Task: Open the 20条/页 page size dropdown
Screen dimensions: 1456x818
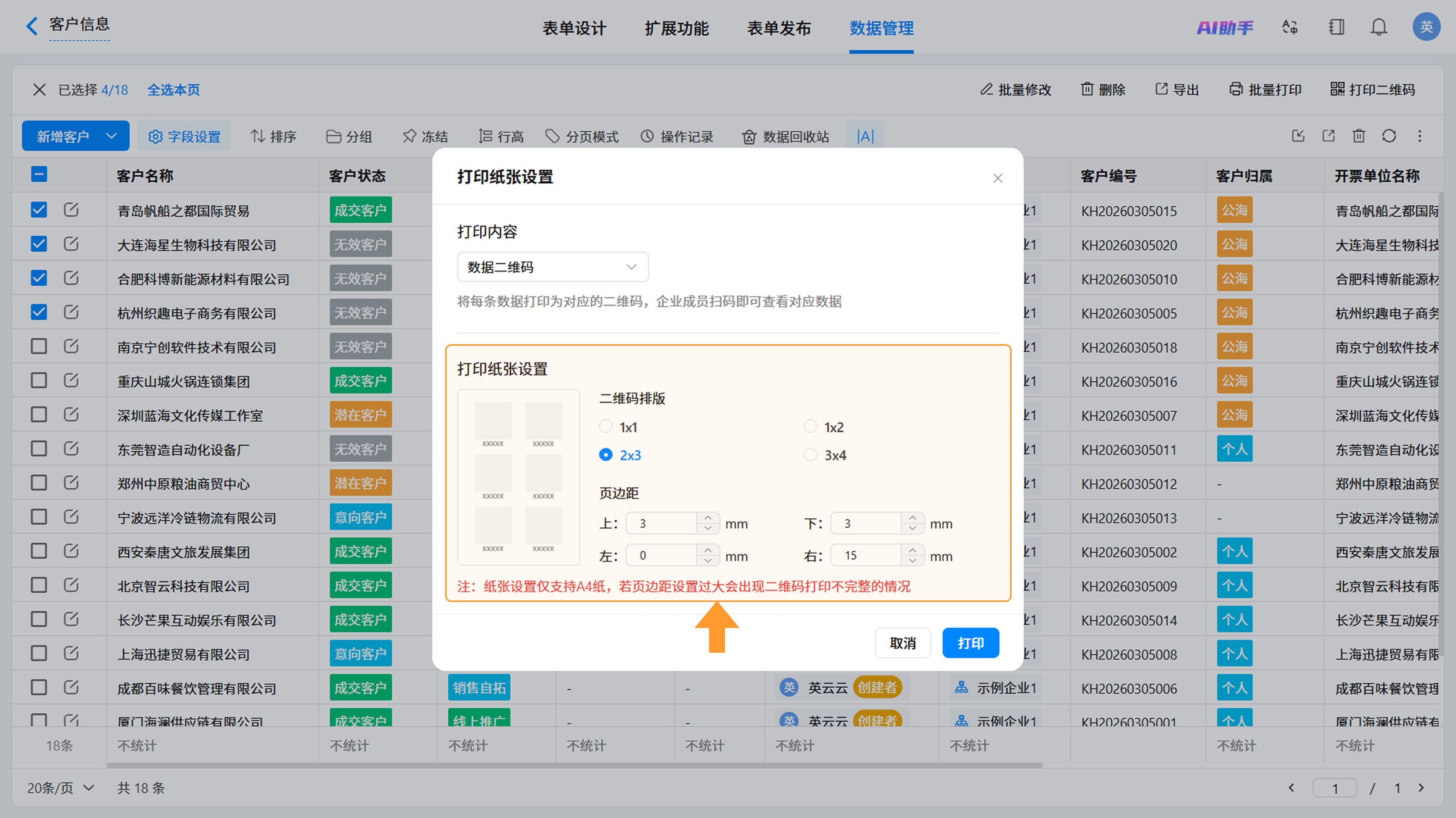Action: (61, 788)
